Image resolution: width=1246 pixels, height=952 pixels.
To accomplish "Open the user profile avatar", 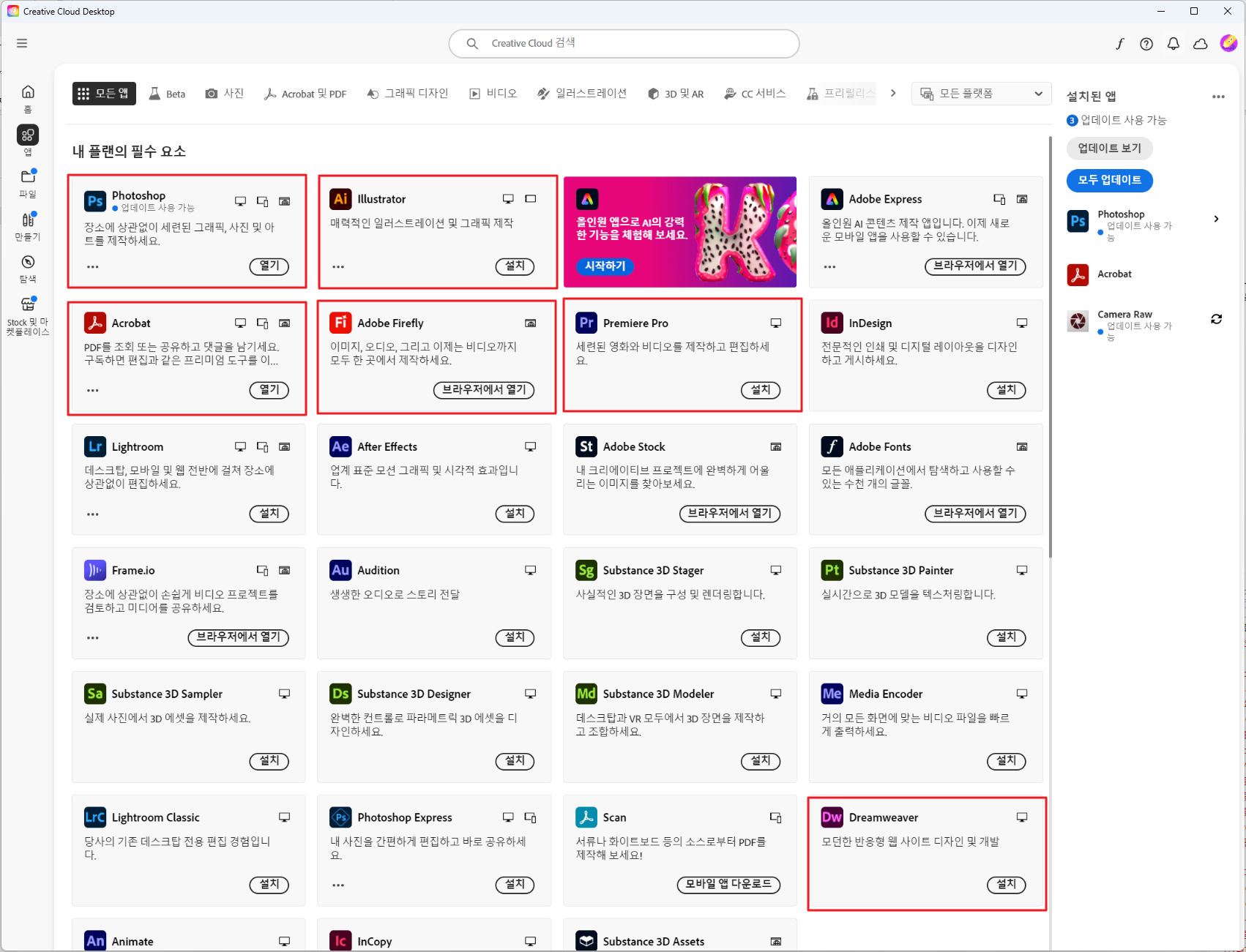I will 1228,43.
